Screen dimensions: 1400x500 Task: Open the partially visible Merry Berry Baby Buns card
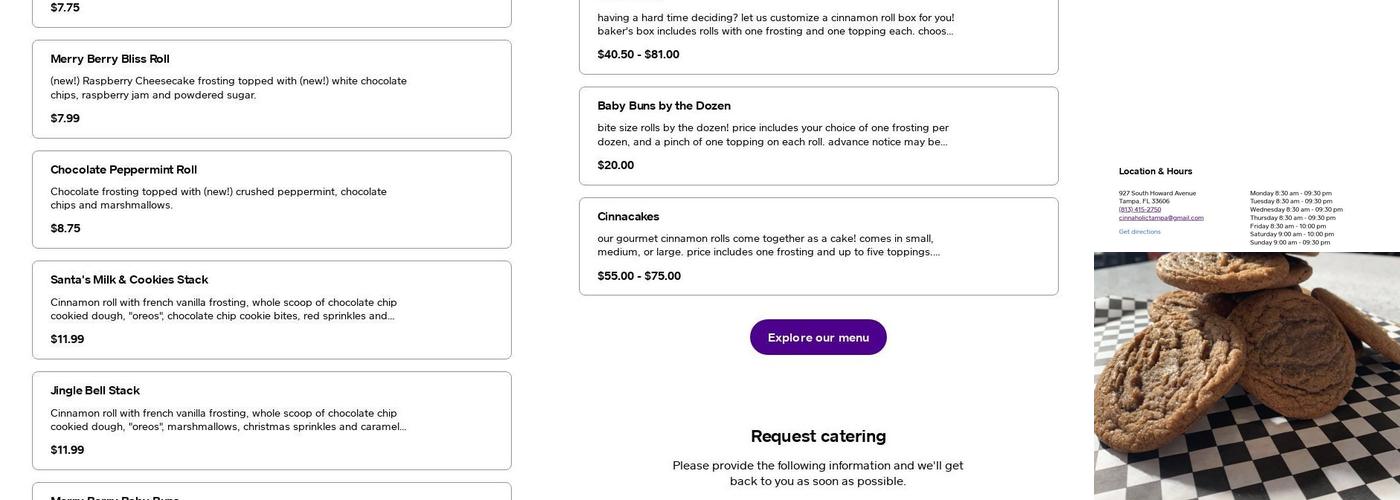(271, 493)
